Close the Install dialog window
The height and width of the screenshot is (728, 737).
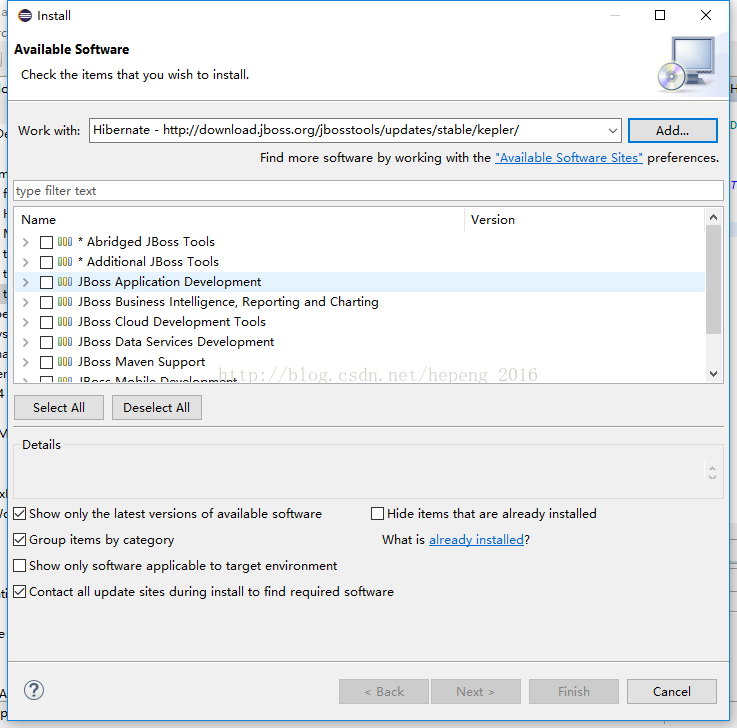coord(706,15)
